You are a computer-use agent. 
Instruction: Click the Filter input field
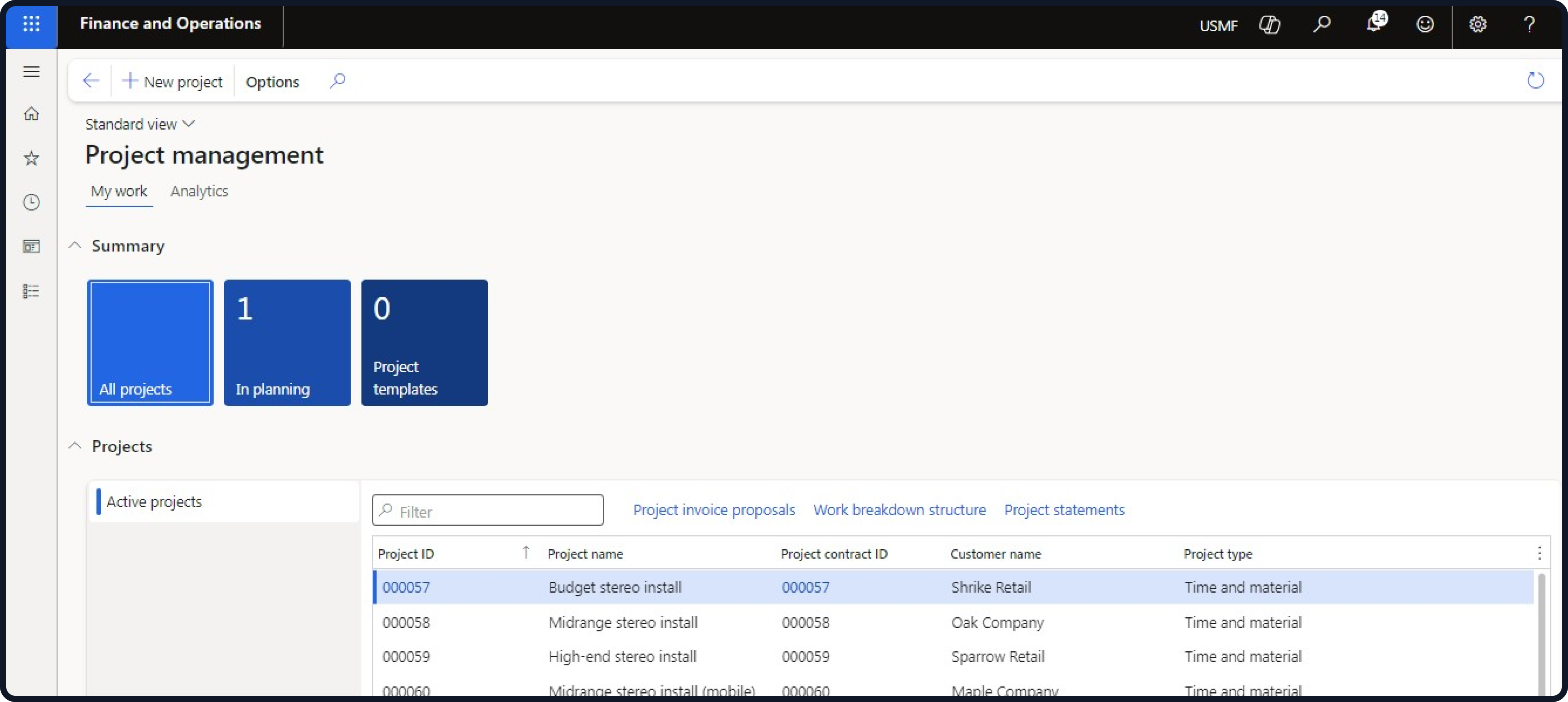[487, 510]
